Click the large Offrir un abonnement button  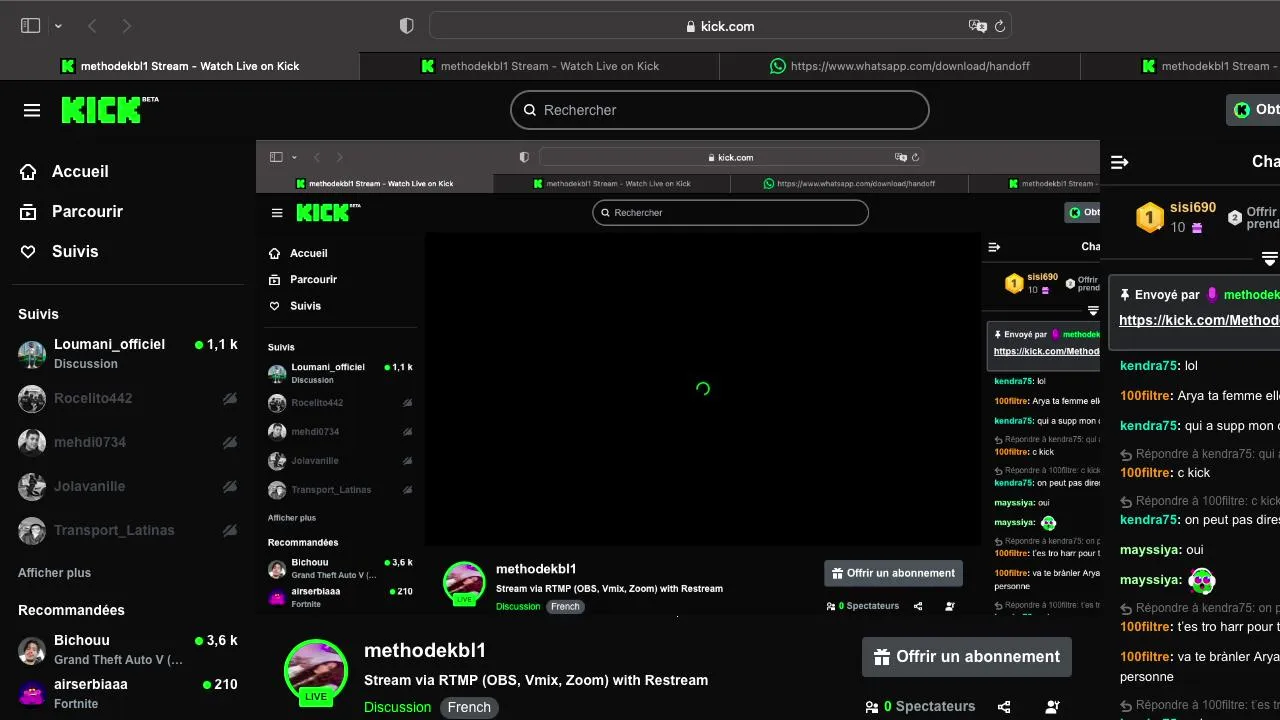pyautogui.click(x=967, y=657)
